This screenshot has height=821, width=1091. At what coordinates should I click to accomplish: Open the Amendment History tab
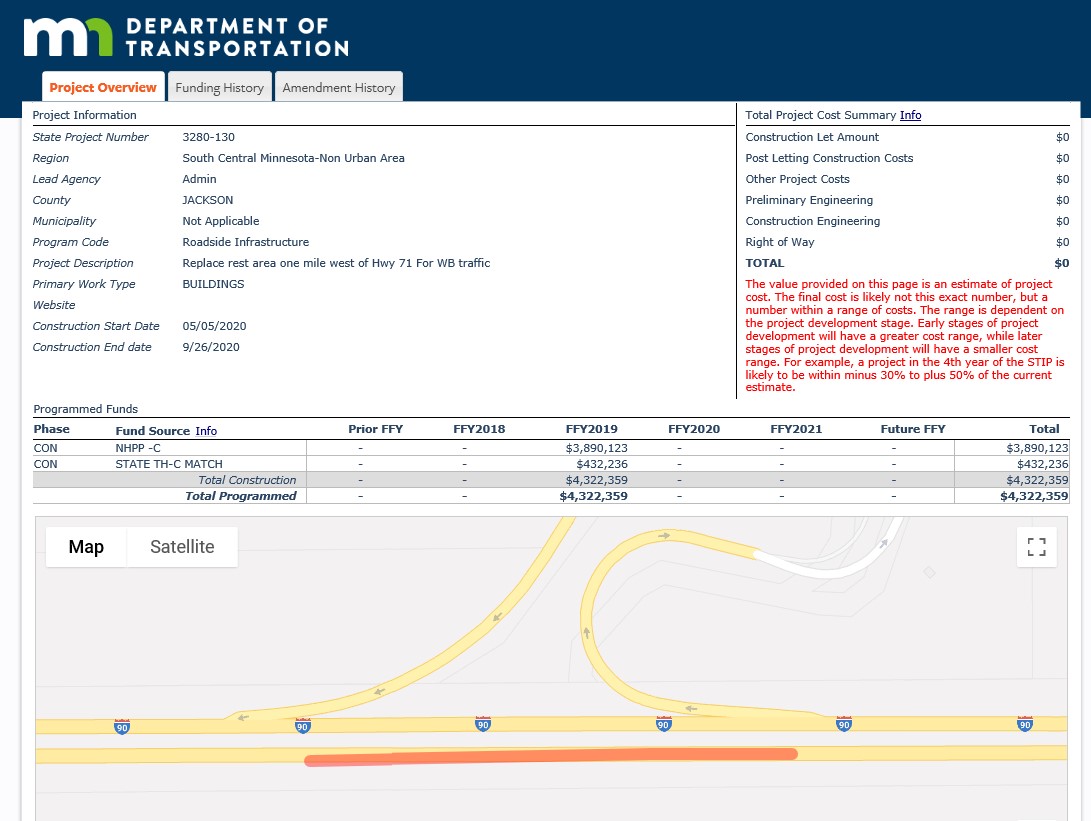pos(338,87)
